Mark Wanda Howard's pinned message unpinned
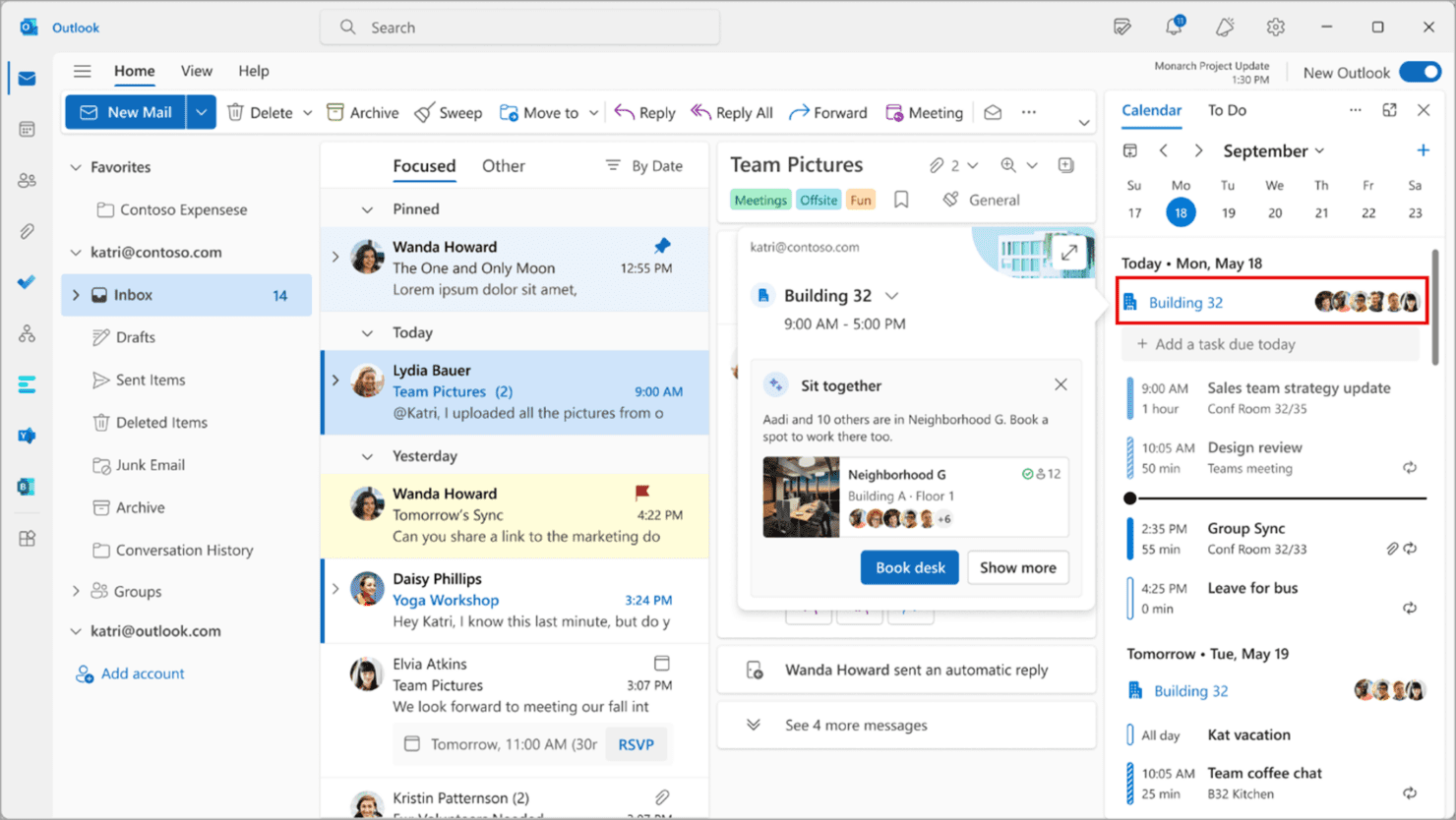The height and width of the screenshot is (820, 1456). click(x=661, y=247)
